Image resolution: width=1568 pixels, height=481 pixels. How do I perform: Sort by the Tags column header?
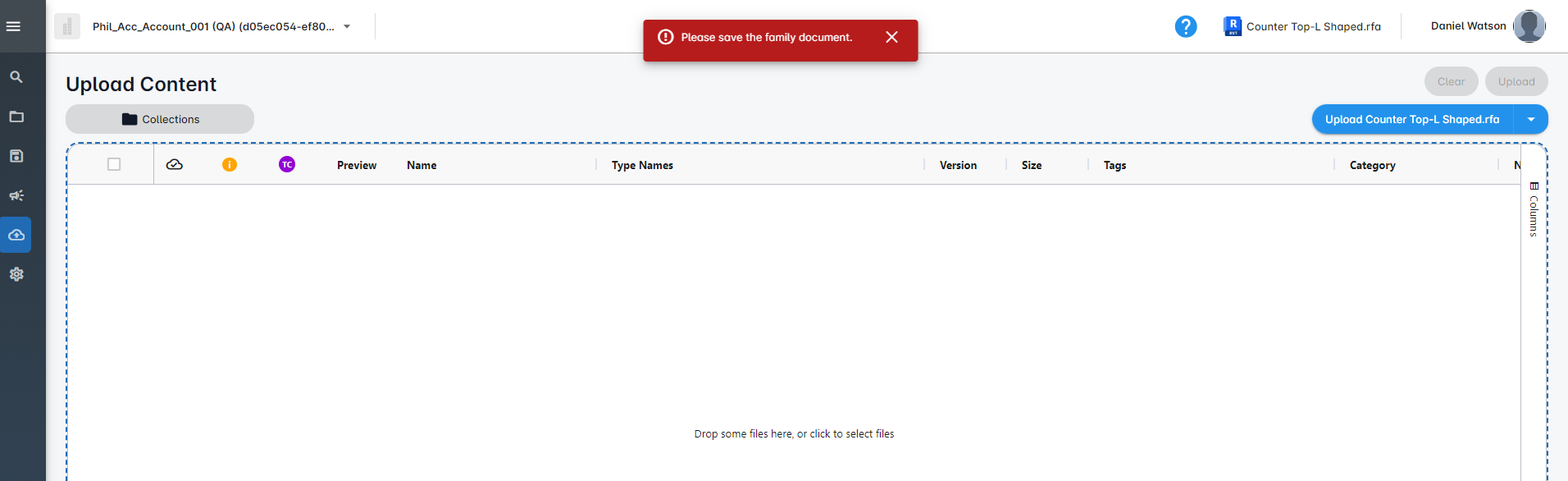click(x=1114, y=165)
